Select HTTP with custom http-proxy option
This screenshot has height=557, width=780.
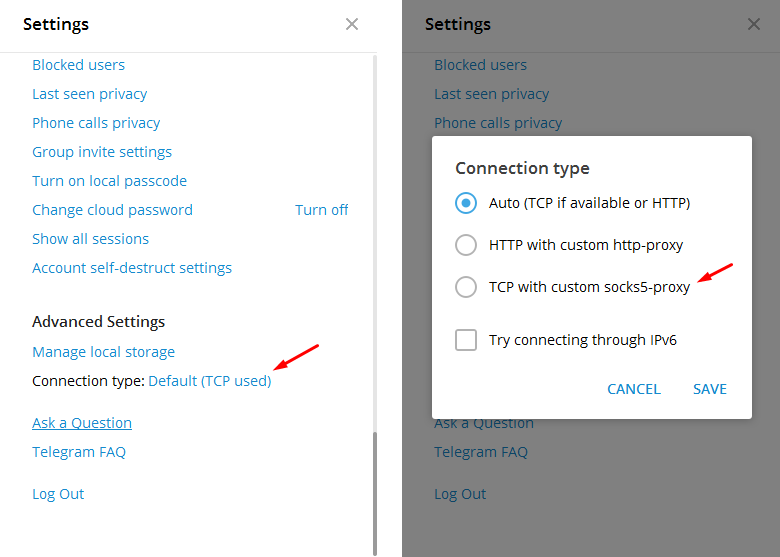tap(466, 245)
